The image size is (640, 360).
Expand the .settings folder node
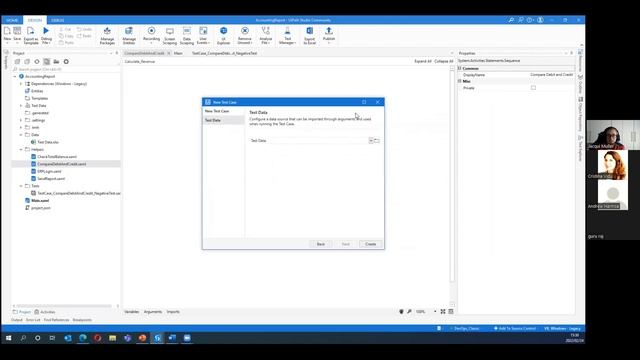click(x=21, y=120)
